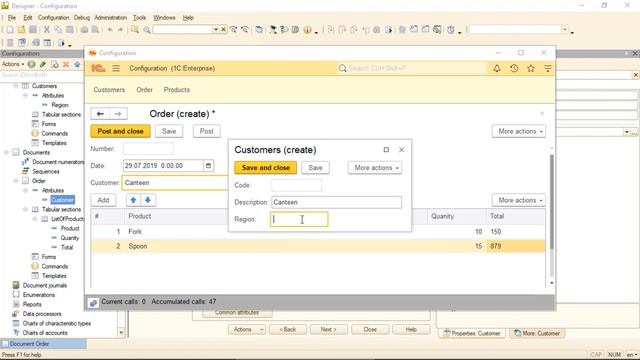The height and width of the screenshot is (360, 640).
Task: Switch to the Customers section tab
Action: tap(109, 90)
